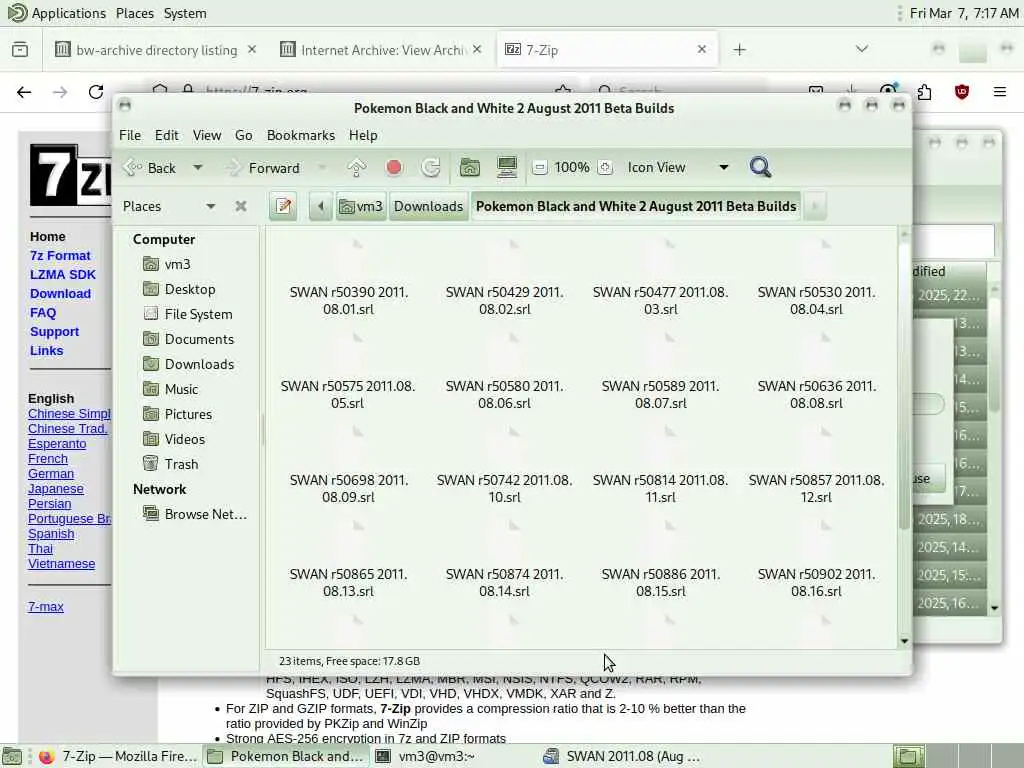Open the Go menu
This screenshot has height=768, width=1024.
pos(244,135)
